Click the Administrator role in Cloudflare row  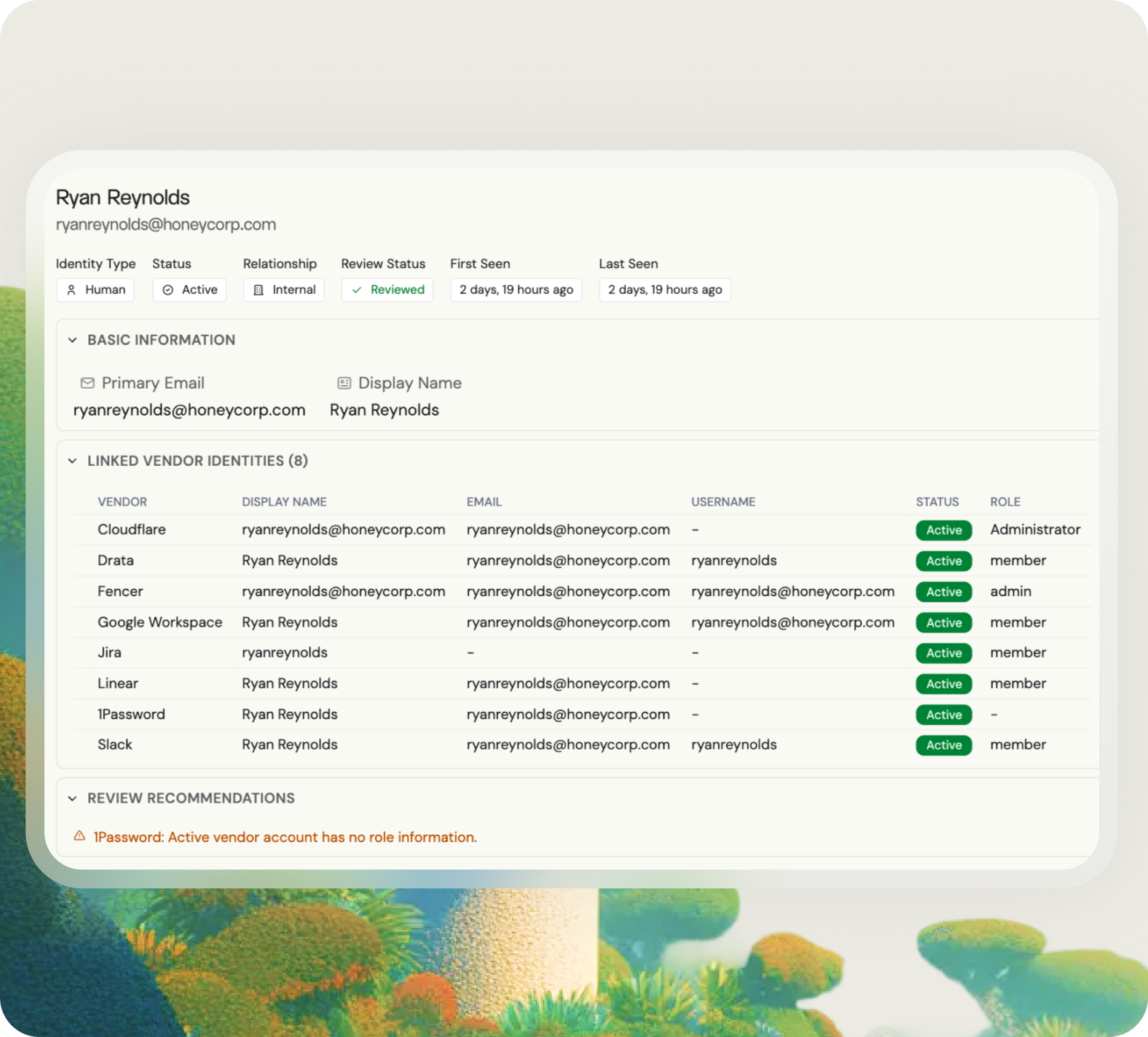point(1035,530)
